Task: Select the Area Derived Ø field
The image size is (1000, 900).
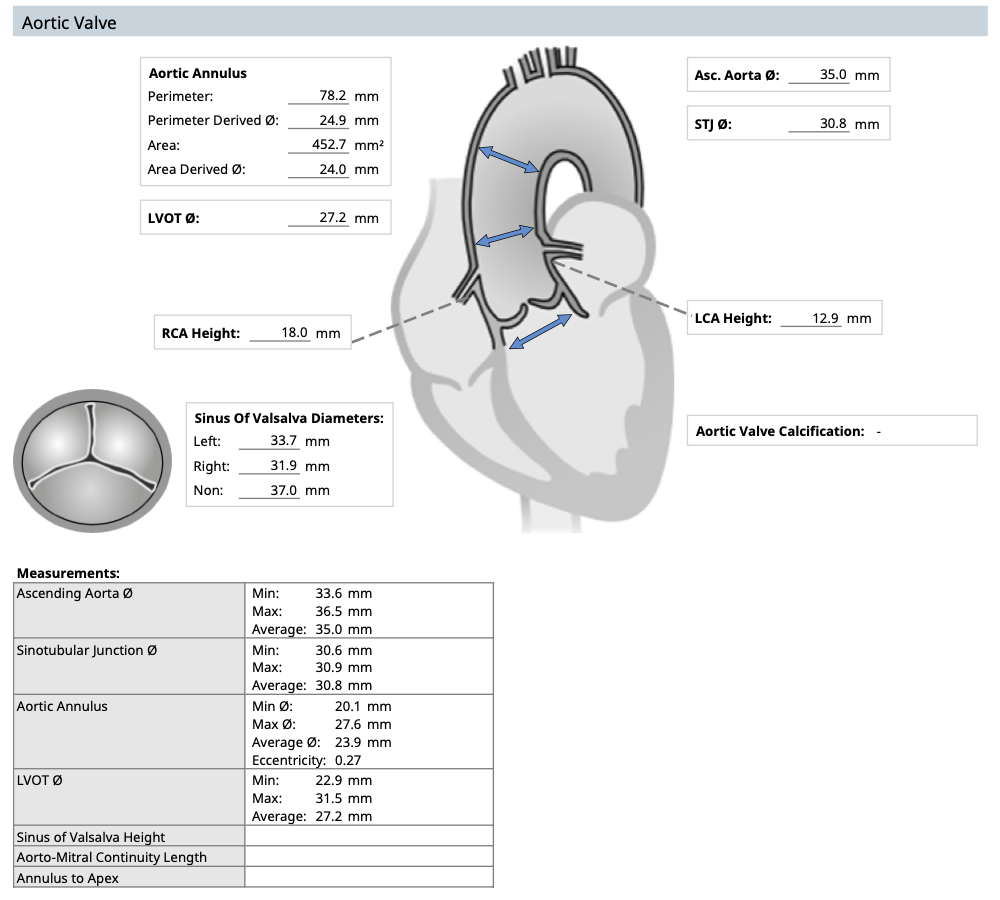Action: click(x=319, y=169)
